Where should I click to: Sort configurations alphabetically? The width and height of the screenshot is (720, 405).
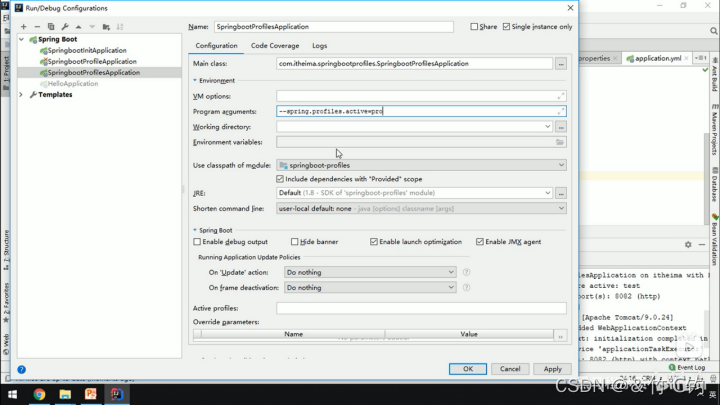tap(120, 27)
